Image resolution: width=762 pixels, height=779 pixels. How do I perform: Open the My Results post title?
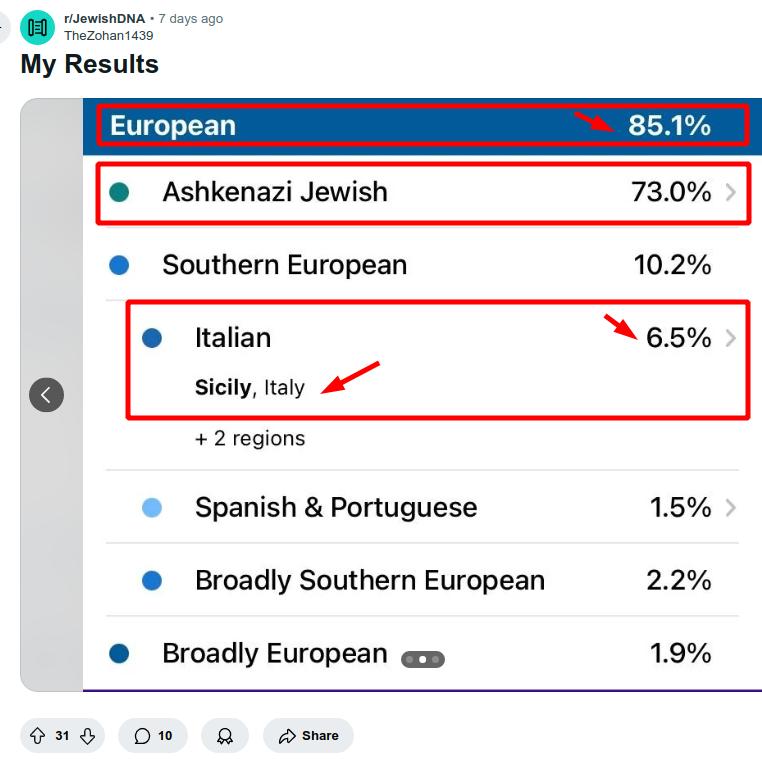tap(90, 64)
